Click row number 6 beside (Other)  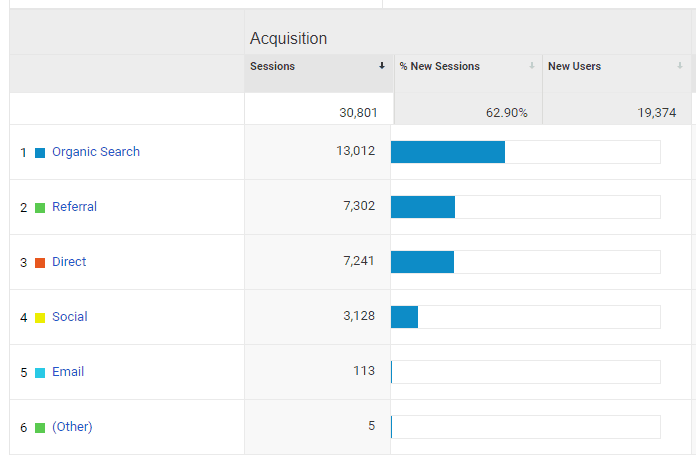pos(24,428)
